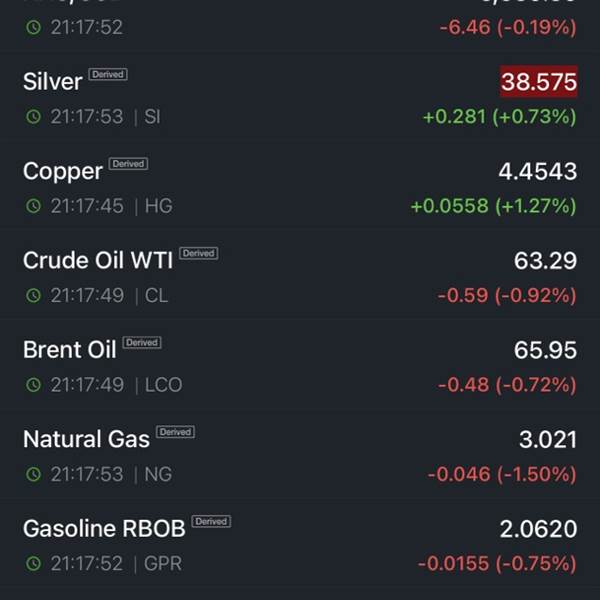Screen dimensions: 600x600
Task: Tap the clock icon under Silver
Action: (33, 117)
